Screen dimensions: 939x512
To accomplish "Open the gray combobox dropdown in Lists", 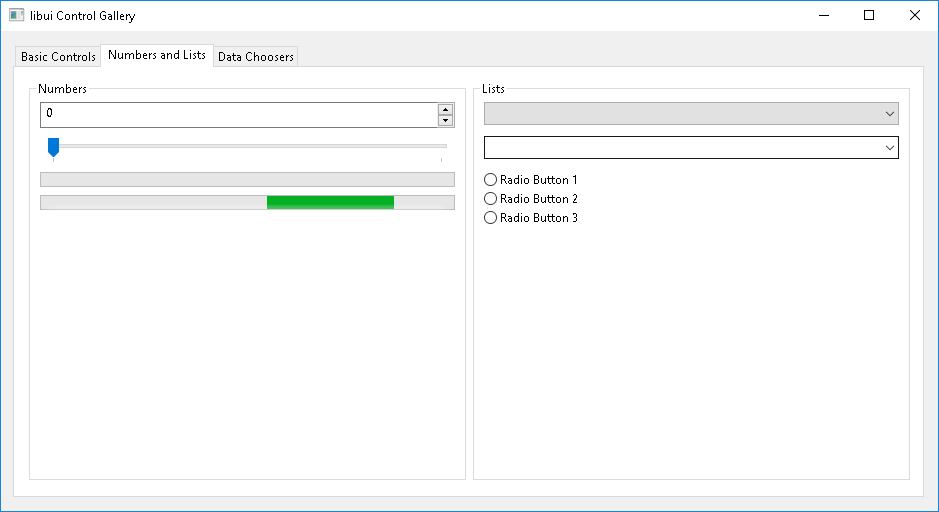I will click(x=691, y=114).
